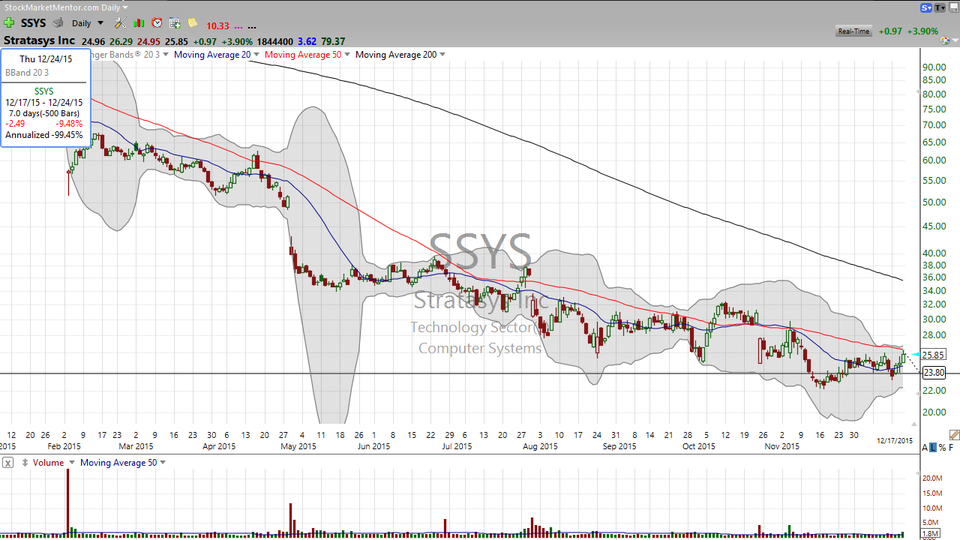The width and height of the screenshot is (960, 540).
Task: Click the green plus add symbol icon
Action: (x=9, y=23)
